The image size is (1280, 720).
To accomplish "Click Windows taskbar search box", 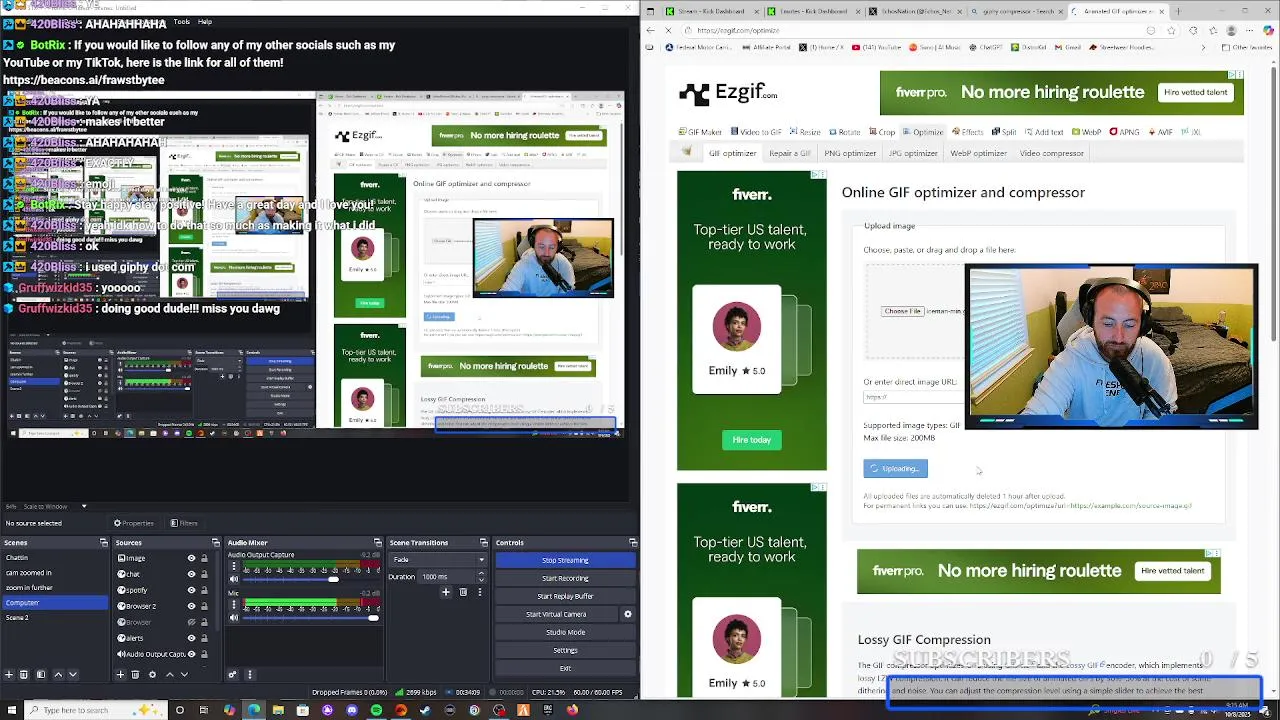I will coord(95,710).
